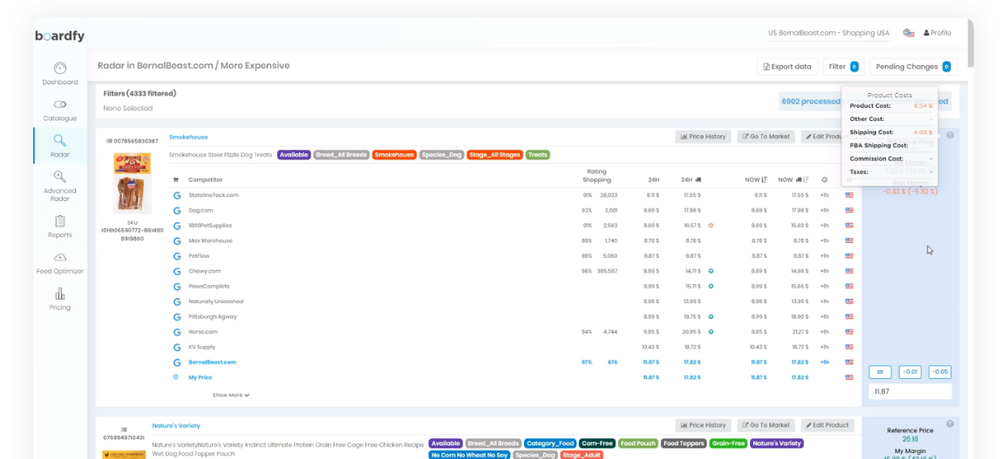The height and width of the screenshot is (459, 1000).
Task: Click the clock icon in the table header
Action: click(825, 180)
